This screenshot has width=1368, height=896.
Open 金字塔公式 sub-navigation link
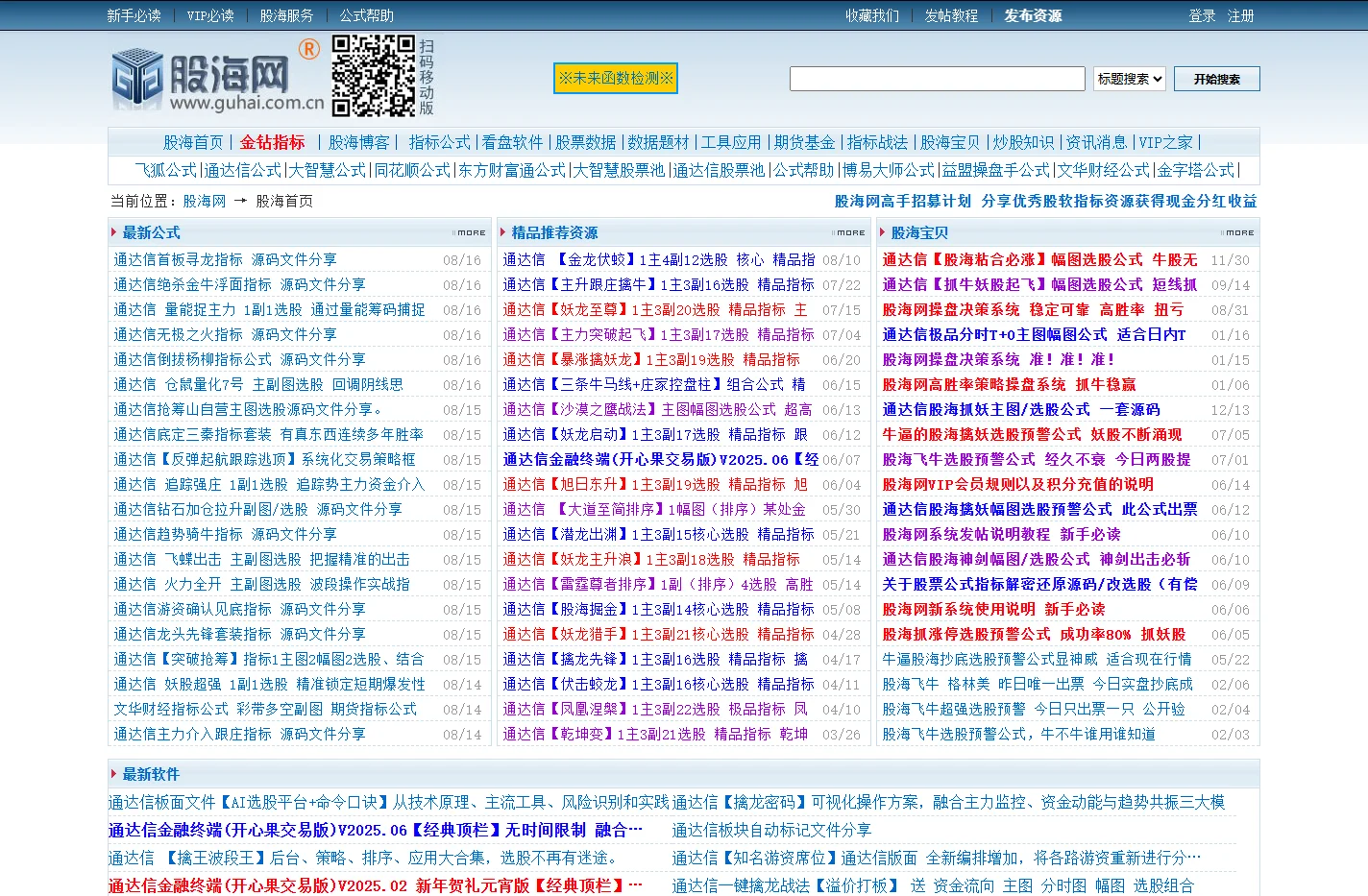pyautogui.click(x=1196, y=170)
